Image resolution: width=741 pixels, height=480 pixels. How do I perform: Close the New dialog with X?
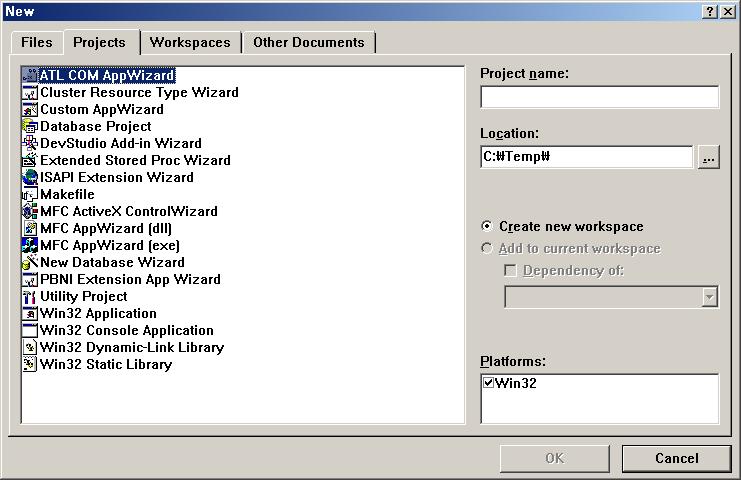pos(728,11)
